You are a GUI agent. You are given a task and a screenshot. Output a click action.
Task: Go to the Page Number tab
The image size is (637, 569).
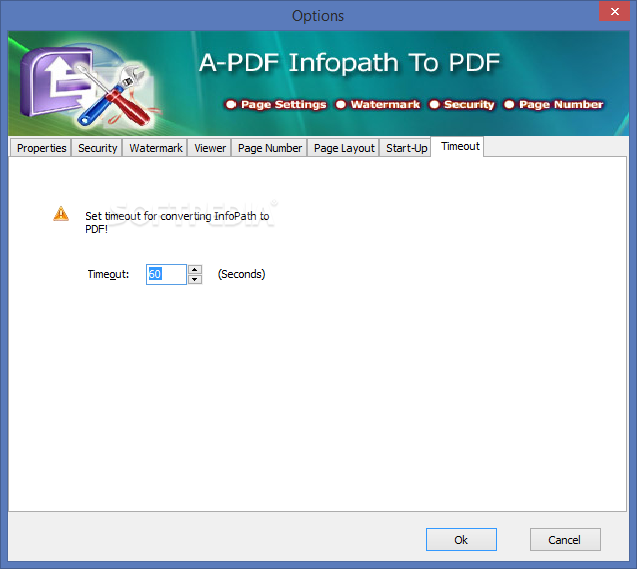click(270, 148)
